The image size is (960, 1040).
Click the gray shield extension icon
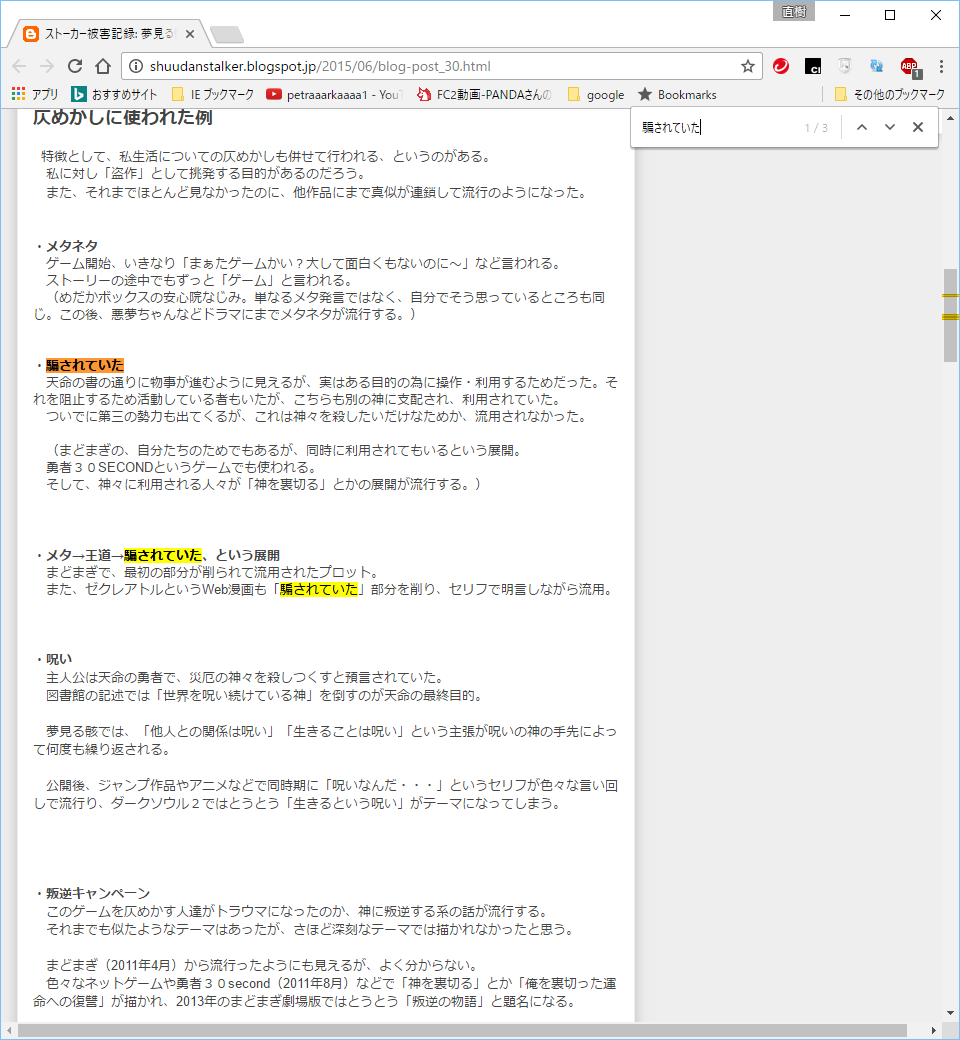[x=845, y=66]
